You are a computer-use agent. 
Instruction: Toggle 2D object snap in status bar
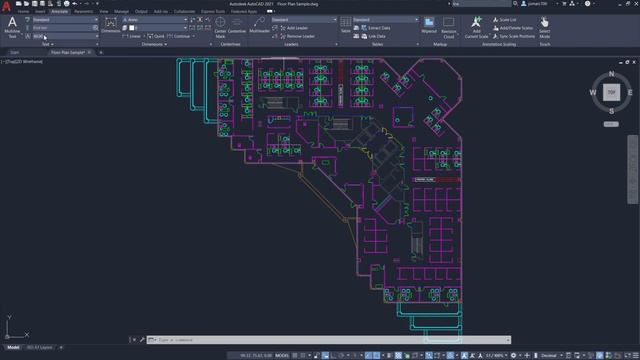point(377,356)
